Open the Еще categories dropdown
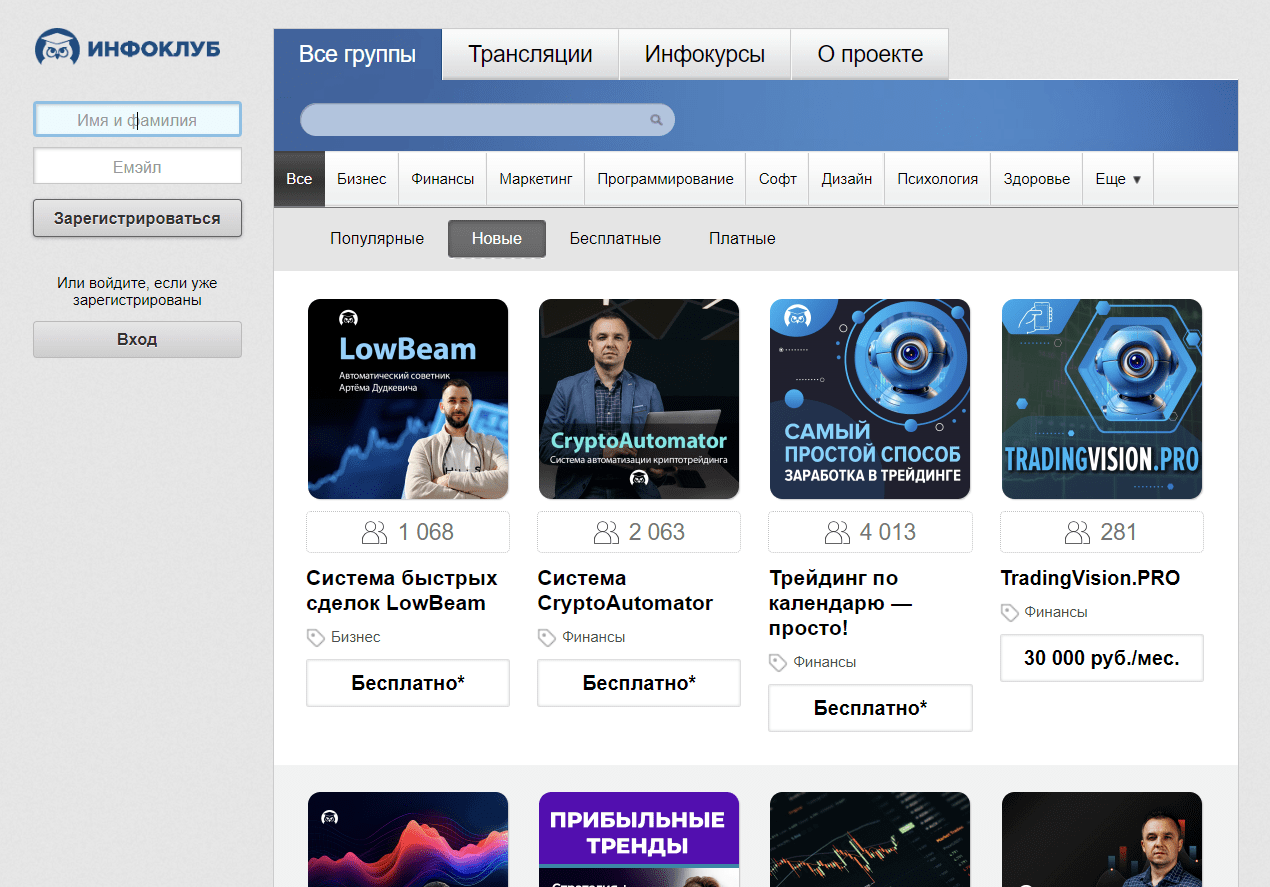The image size is (1270, 887). pyautogui.click(x=1118, y=179)
